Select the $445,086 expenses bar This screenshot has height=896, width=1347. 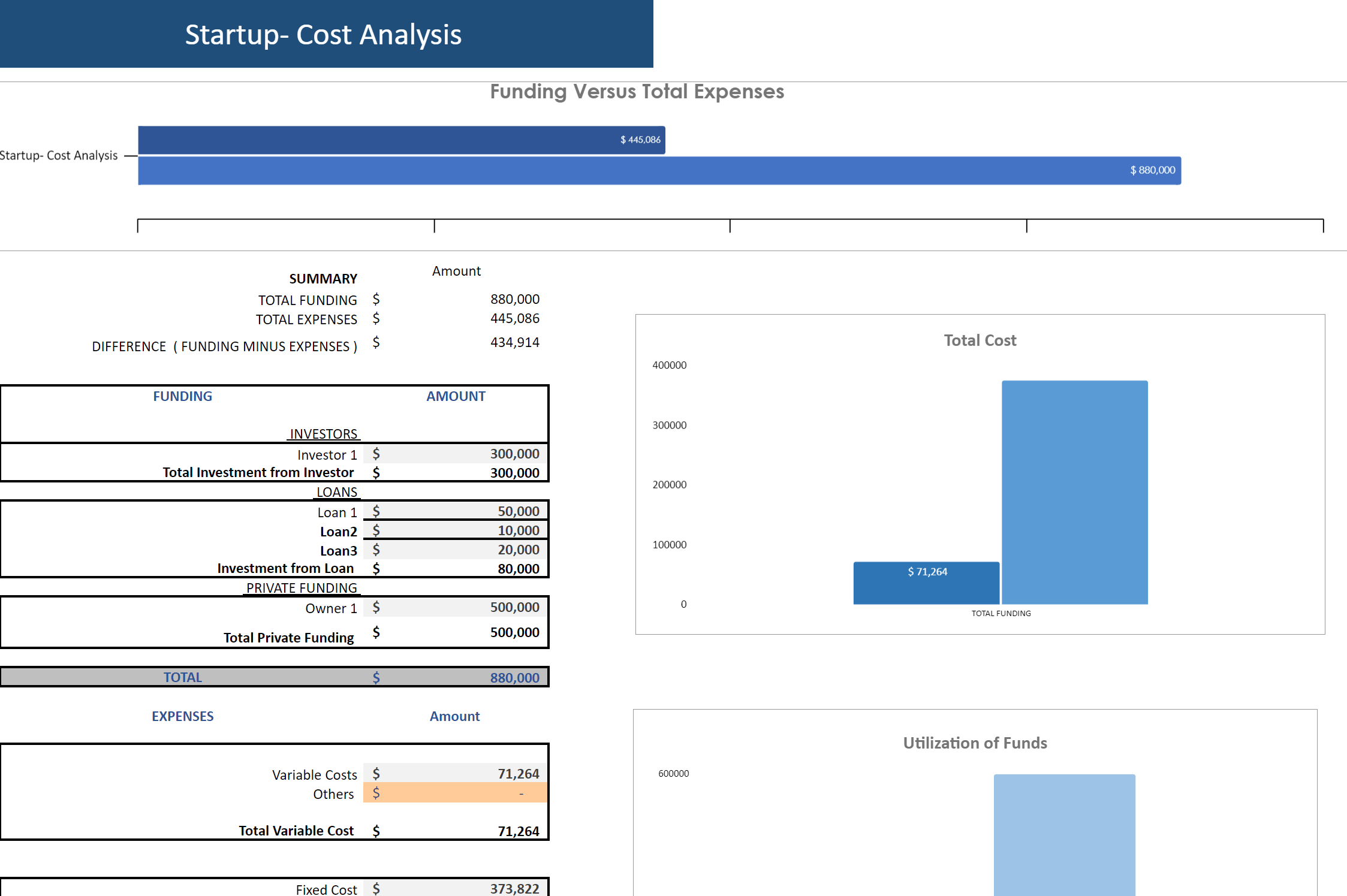point(400,140)
